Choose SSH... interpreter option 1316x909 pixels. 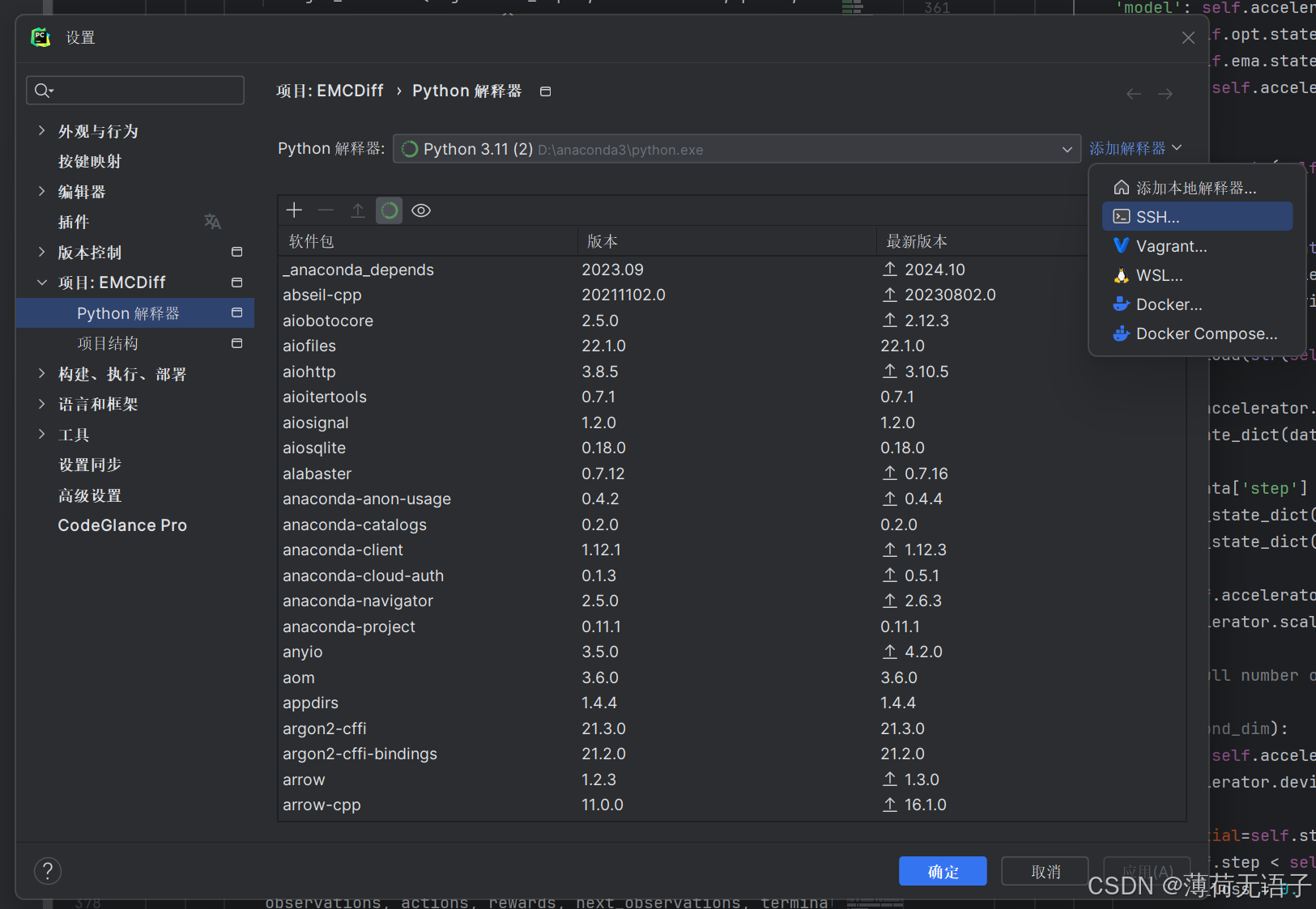pos(1197,217)
